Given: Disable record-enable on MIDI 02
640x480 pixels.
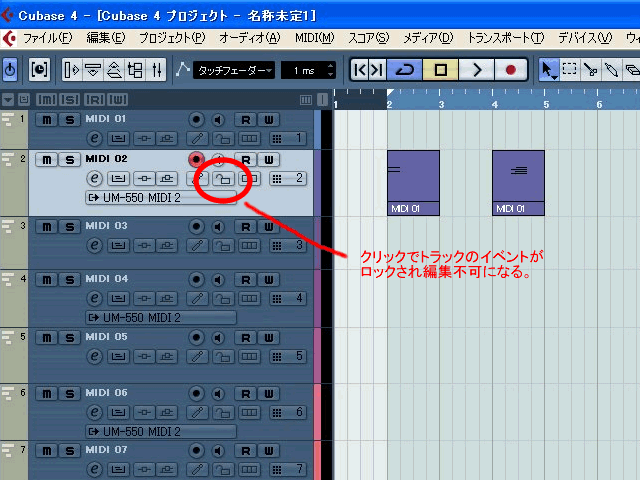Looking at the screenshot, I should pos(196,159).
